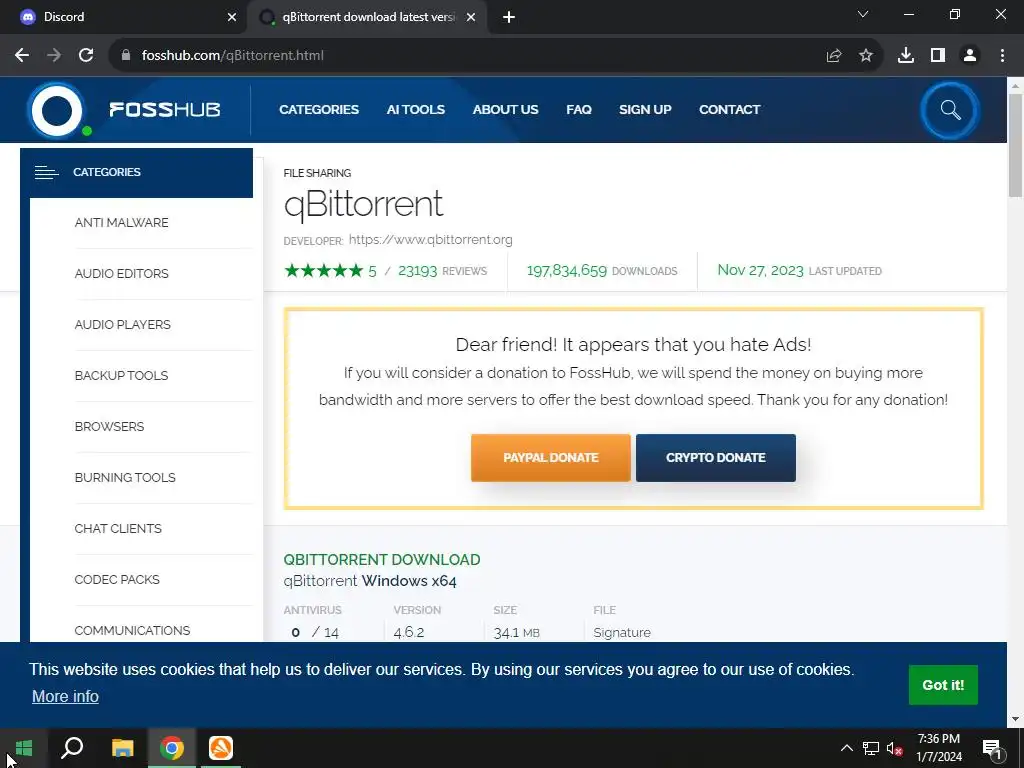Image resolution: width=1024 pixels, height=768 pixels.
Task: Select BROWSERS category
Action: pyautogui.click(x=109, y=426)
